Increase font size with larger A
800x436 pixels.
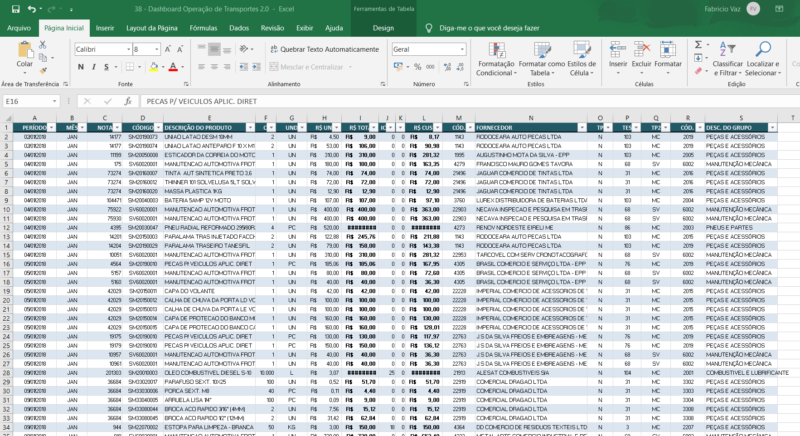click(167, 49)
